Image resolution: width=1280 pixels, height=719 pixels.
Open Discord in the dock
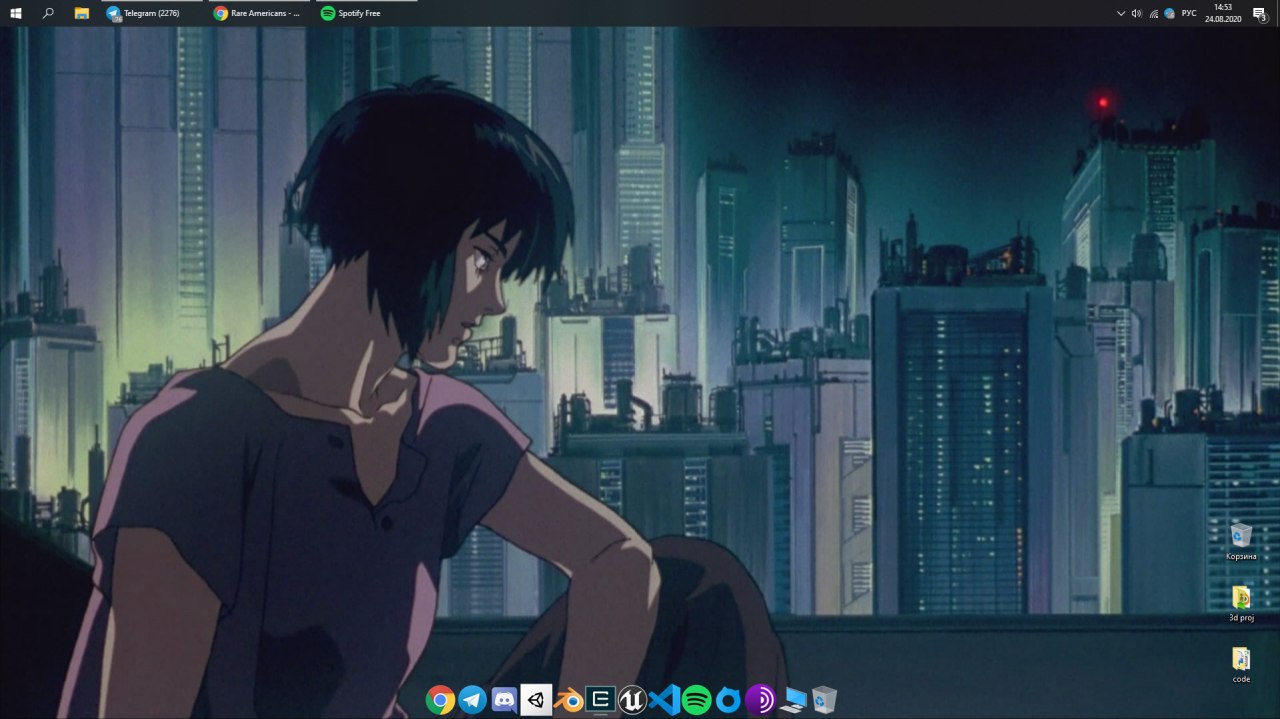[x=504, y=699]
